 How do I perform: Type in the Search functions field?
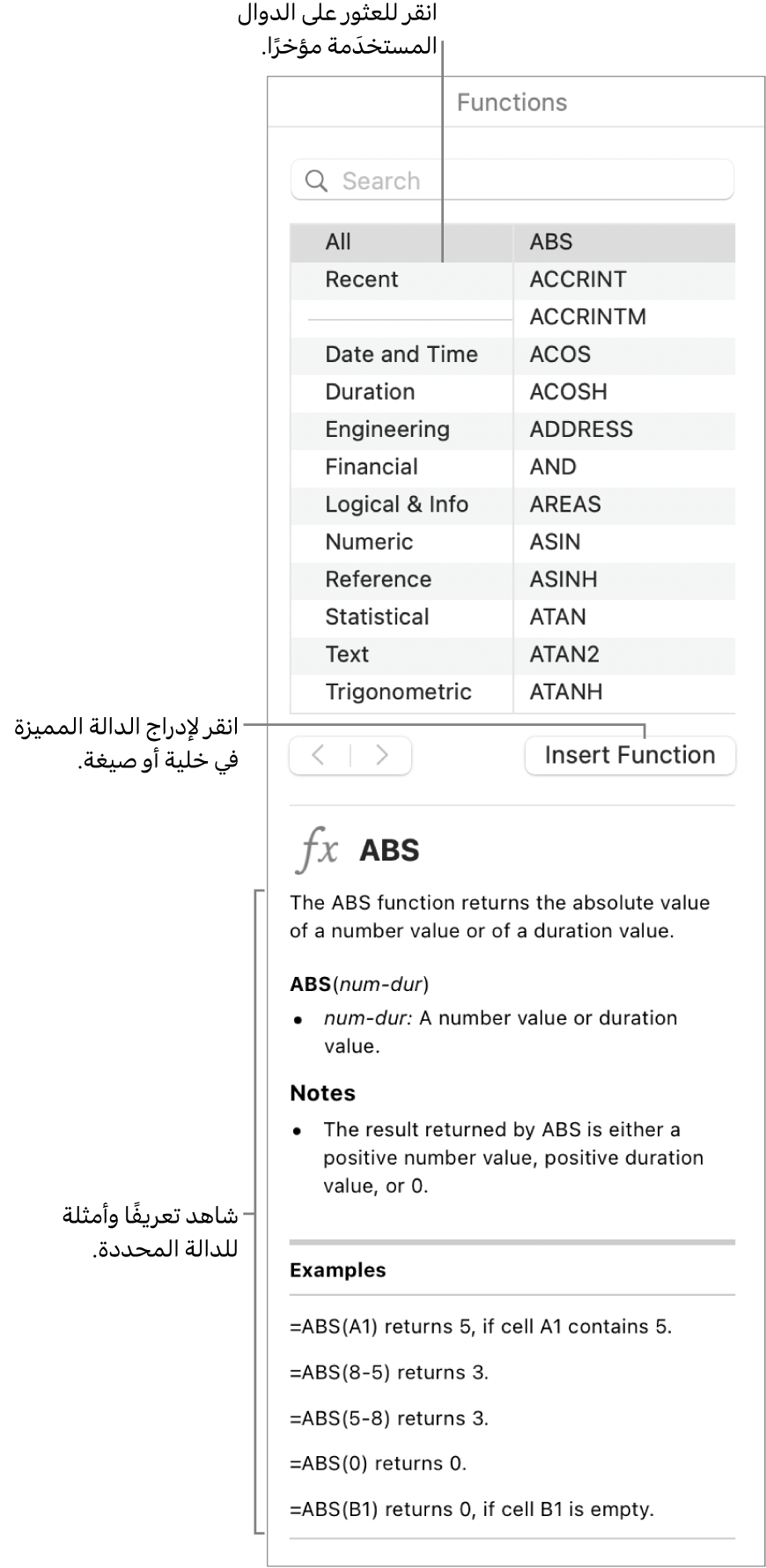pyautogui.click(x=528, y=181)
